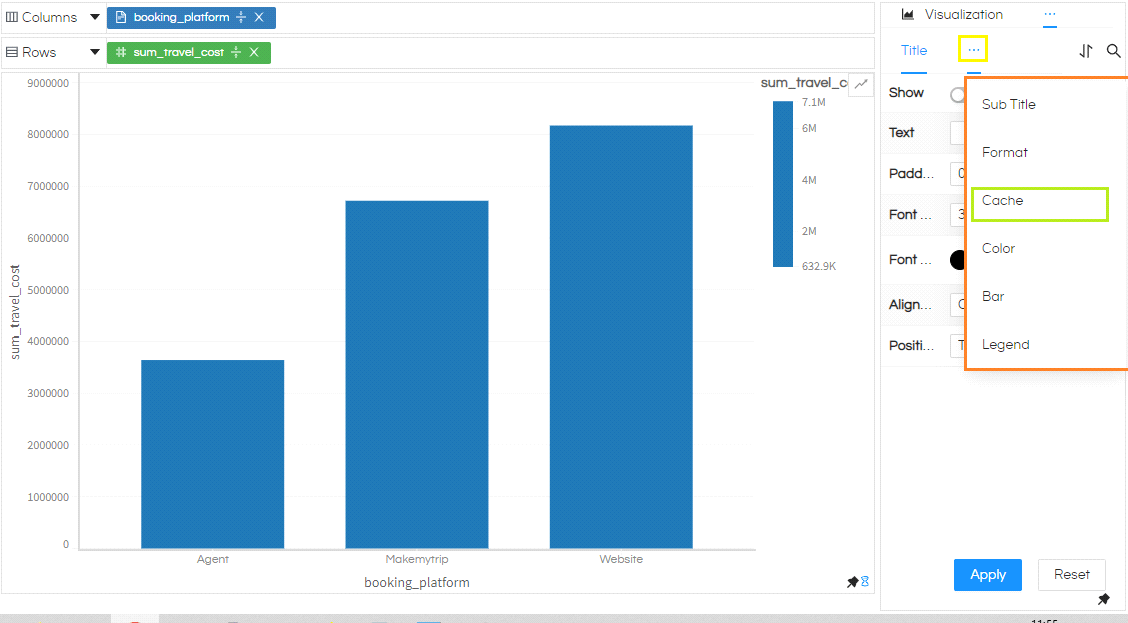The image size is (1128, 623).
Task: Click the trend line icon above the legend
Action: [861, 83]
